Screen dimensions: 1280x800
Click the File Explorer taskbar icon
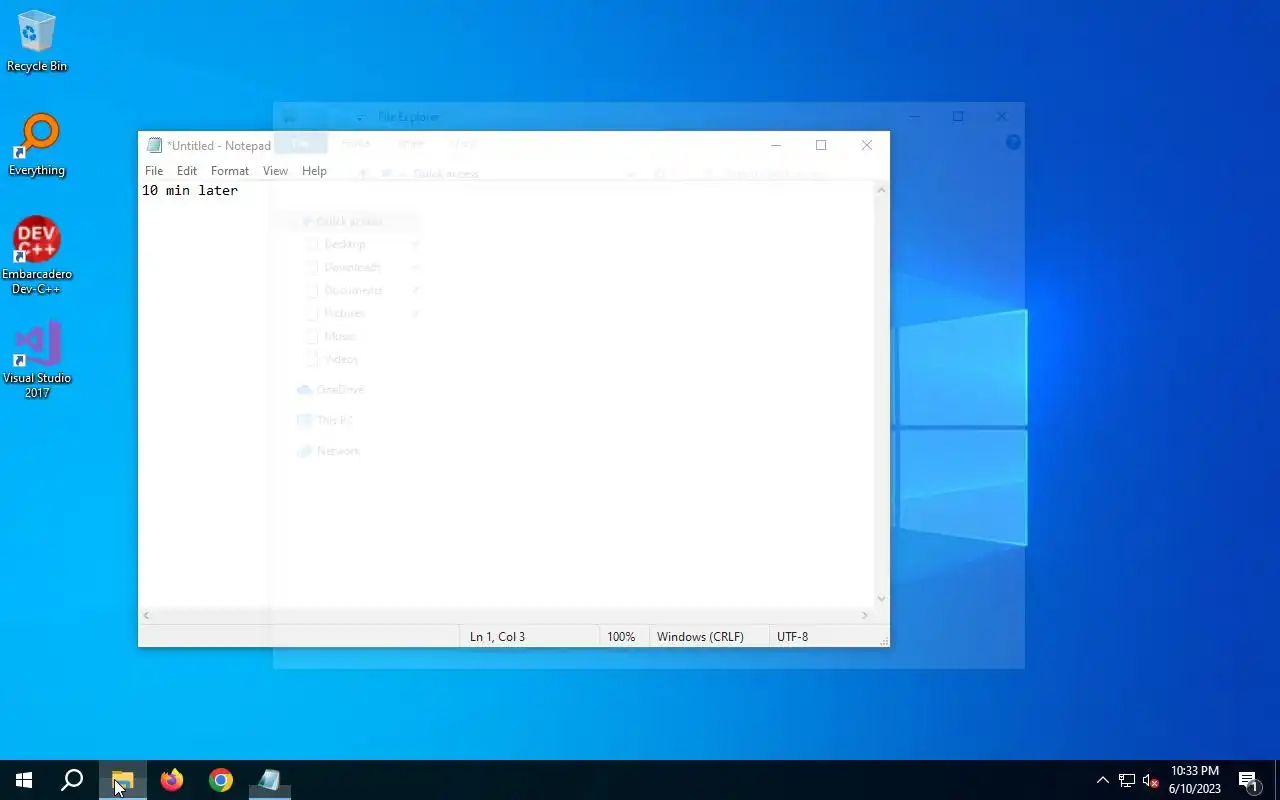pyautogui.click(x=123, y=780)
